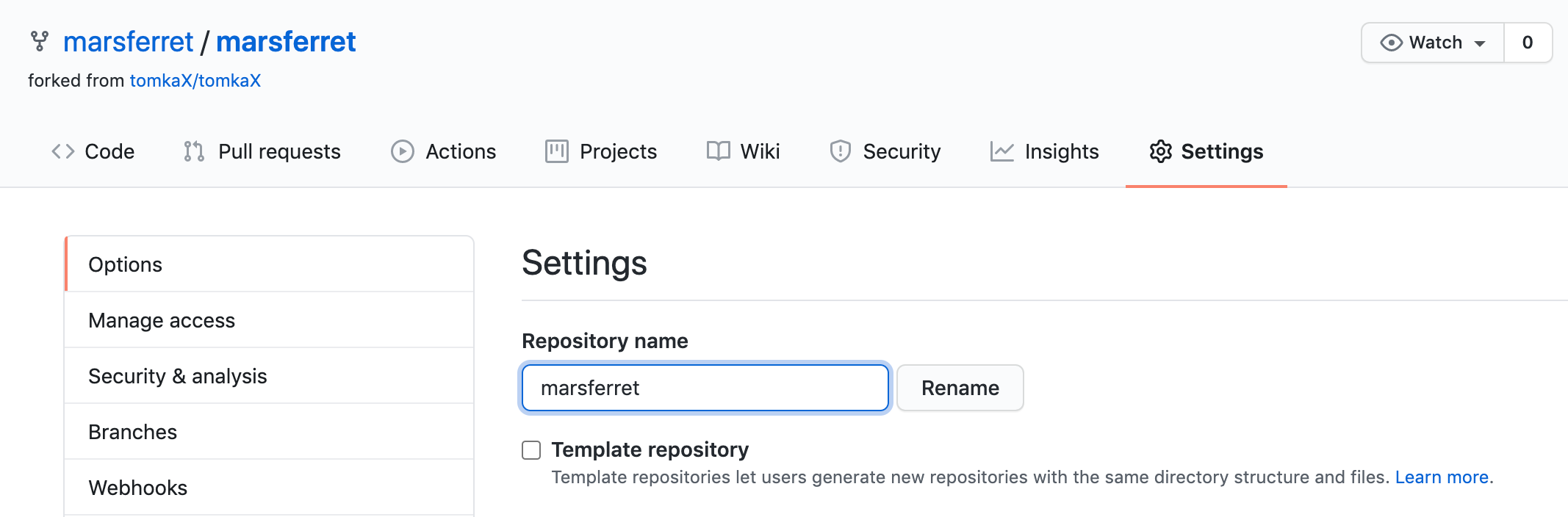Enable the Template repository checkbox
This screenshot has width=1568, height=517.
[531, 450]
